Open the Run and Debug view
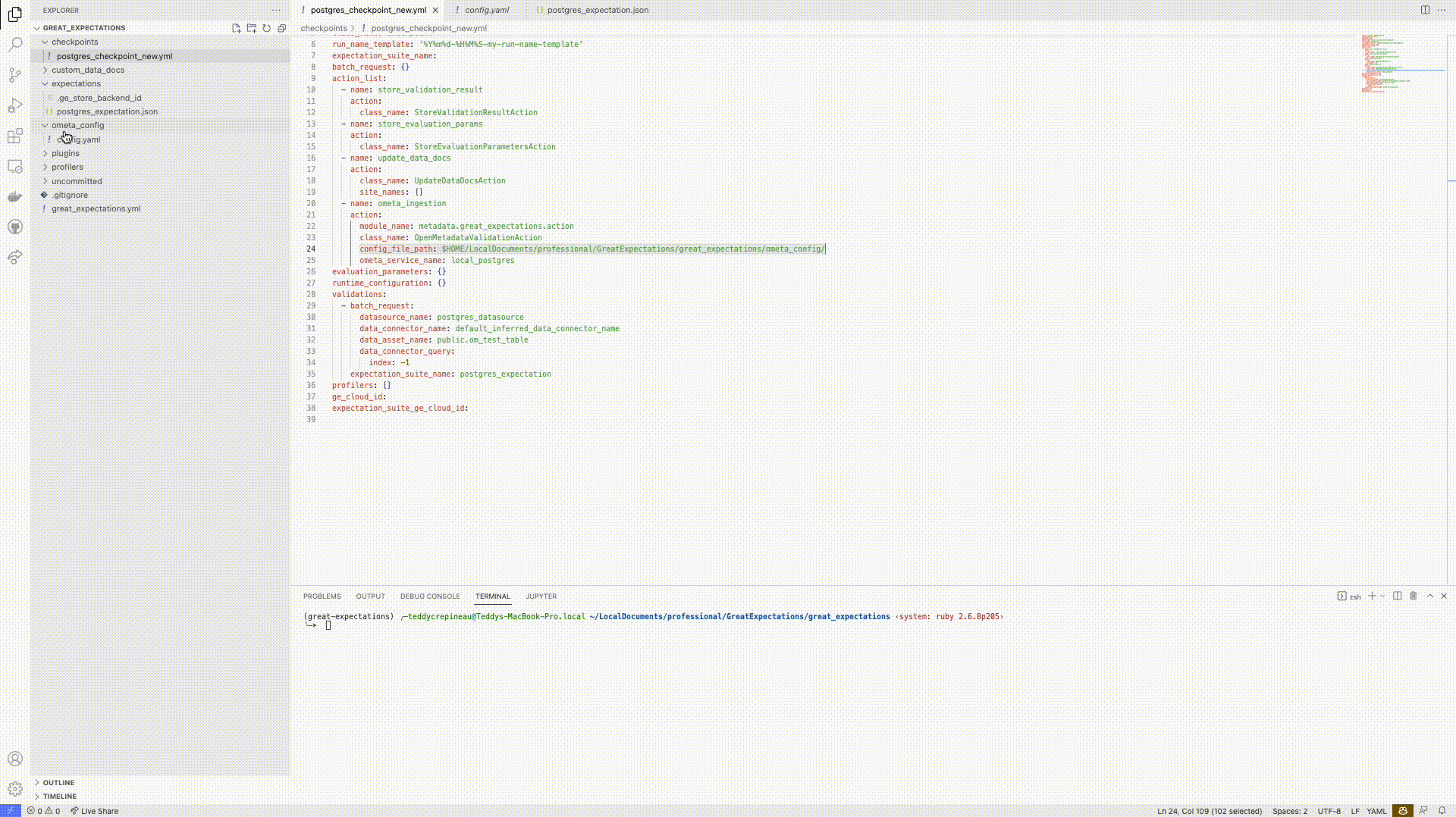 tap(15, 106)
